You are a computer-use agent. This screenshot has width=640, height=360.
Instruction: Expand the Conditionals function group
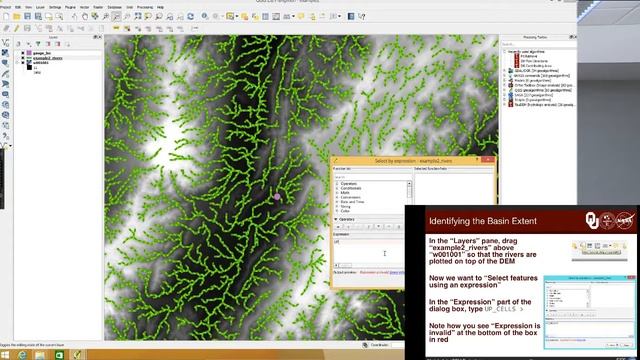[337, 188]
